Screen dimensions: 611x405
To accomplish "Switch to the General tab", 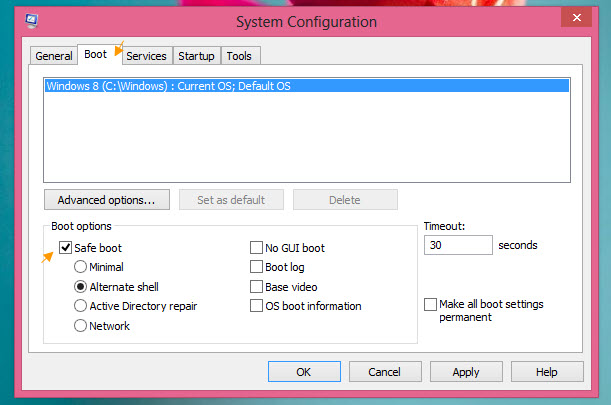I will tap(54, 56).
